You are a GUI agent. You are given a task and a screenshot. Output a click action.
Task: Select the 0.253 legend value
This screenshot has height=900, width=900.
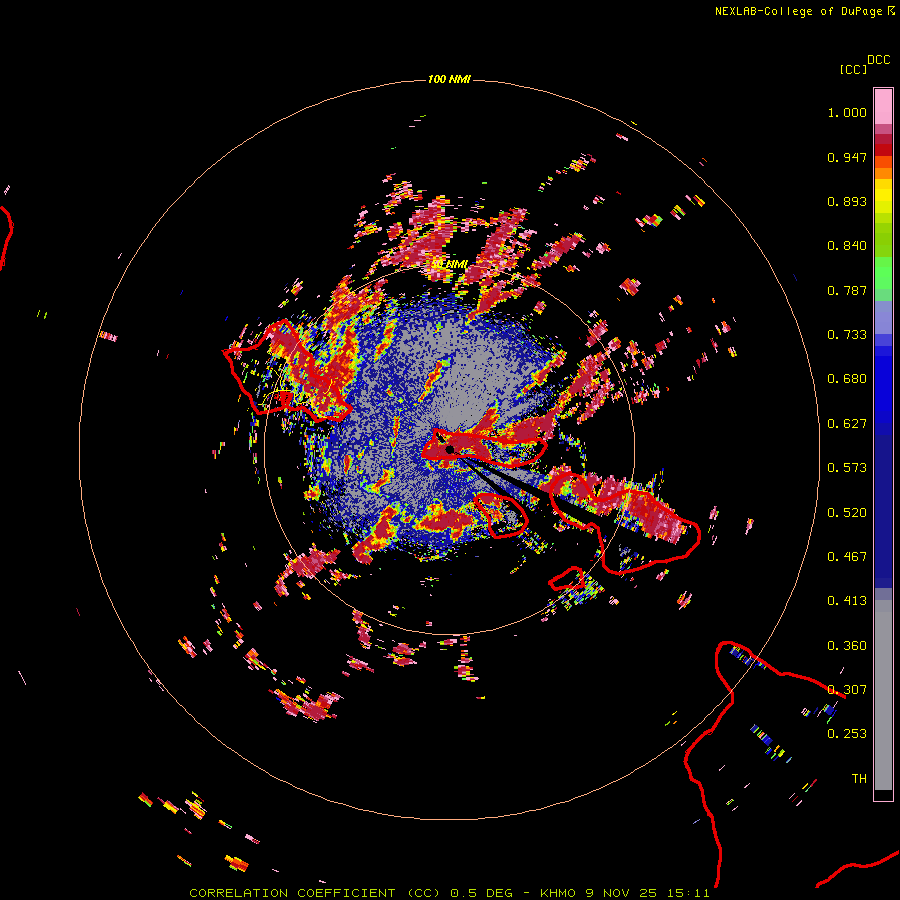pyautogui.click(x=847, y=734)
